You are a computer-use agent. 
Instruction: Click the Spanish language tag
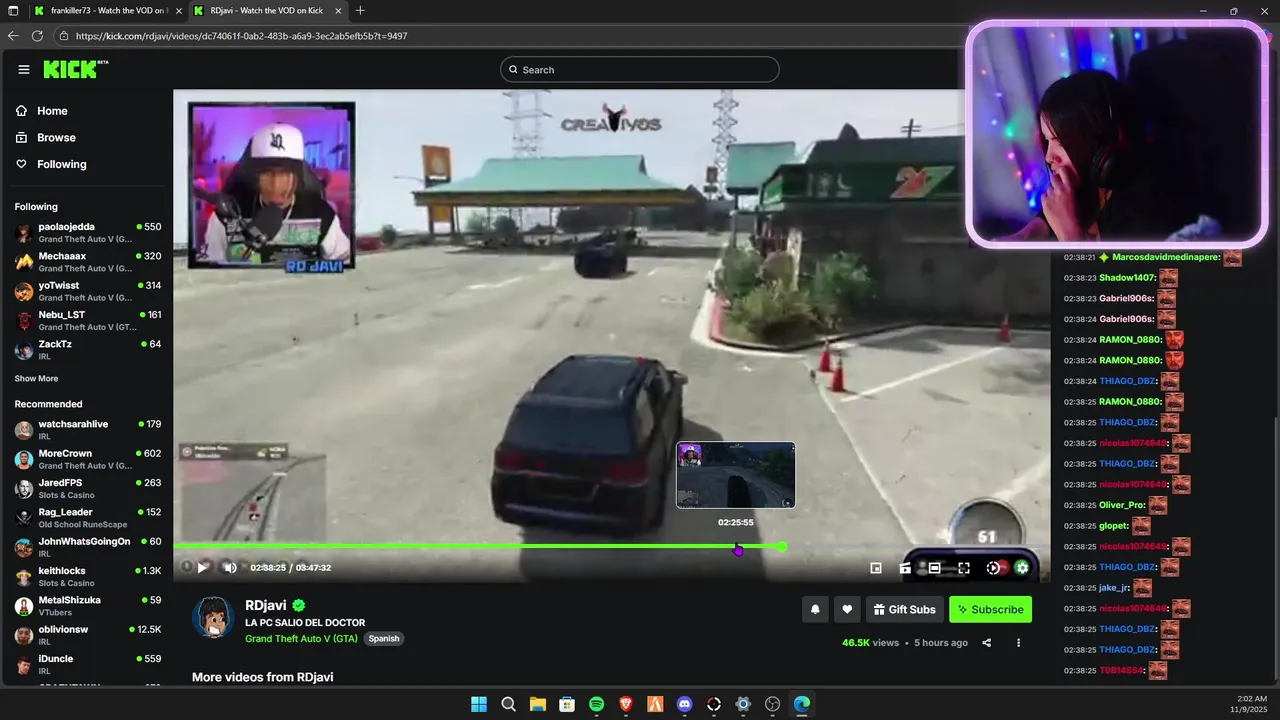click(x=384, y=638)
